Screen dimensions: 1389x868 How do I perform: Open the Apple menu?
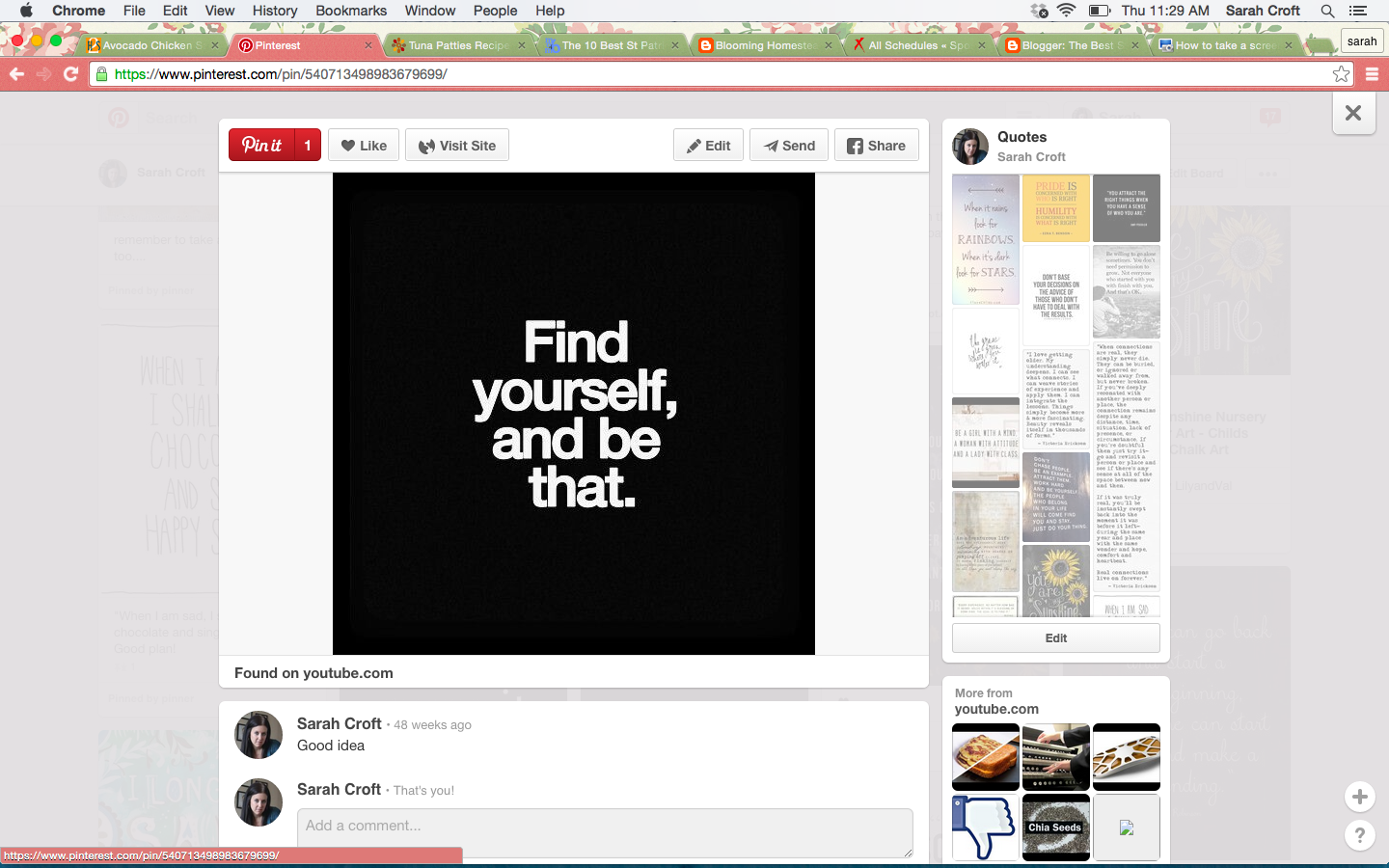[x=26, y=11]
